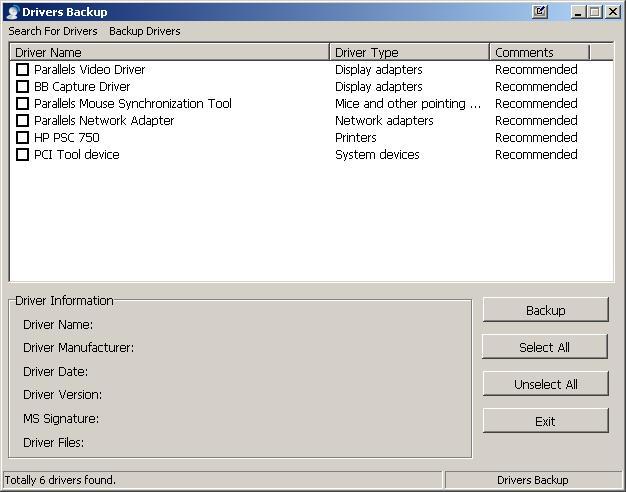Viewport: 626px width, 492px height.
Task: Click the Mice and other pointing type cell
Action: [x=408, y=103]
